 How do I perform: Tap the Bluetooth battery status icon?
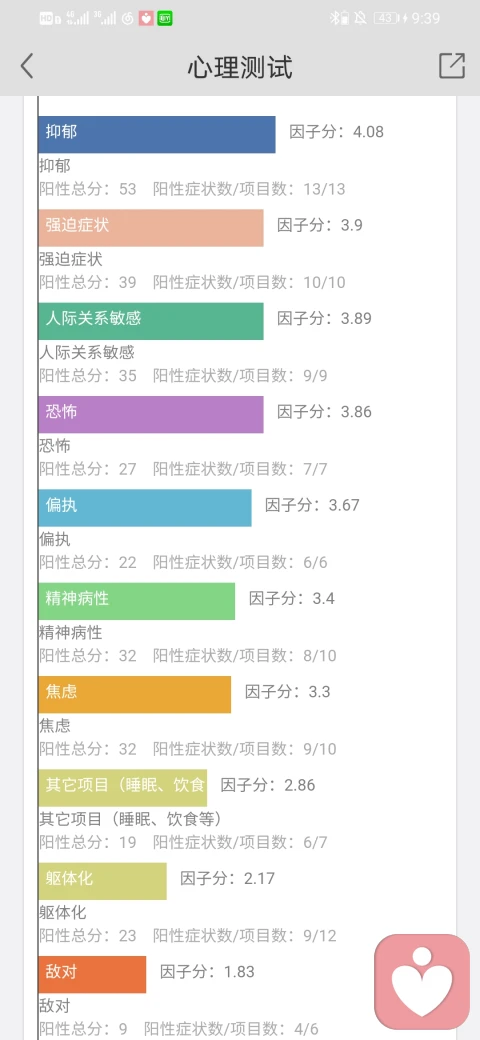click(x=339, y=19)
